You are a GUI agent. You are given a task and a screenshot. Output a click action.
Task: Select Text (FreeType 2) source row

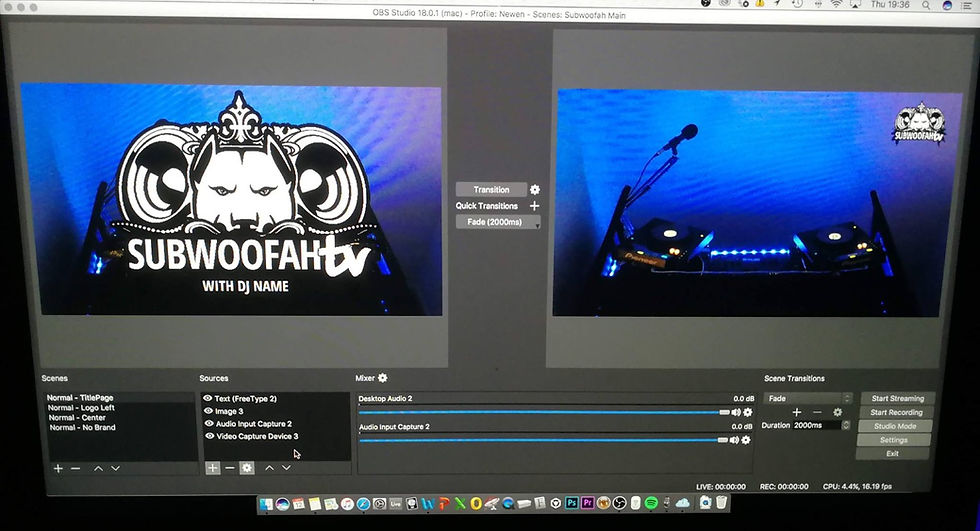(x=276, y=398)
